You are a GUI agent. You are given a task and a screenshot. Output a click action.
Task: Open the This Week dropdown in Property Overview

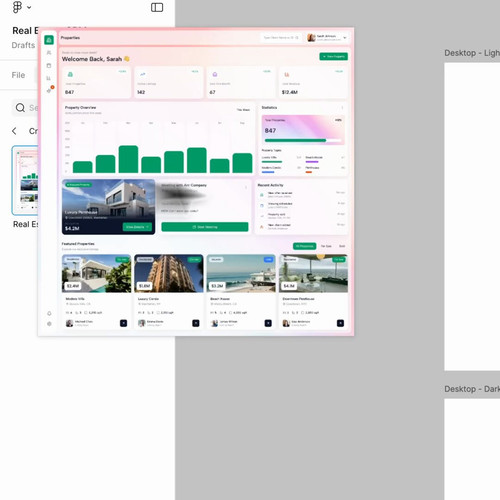coord(243,110)
